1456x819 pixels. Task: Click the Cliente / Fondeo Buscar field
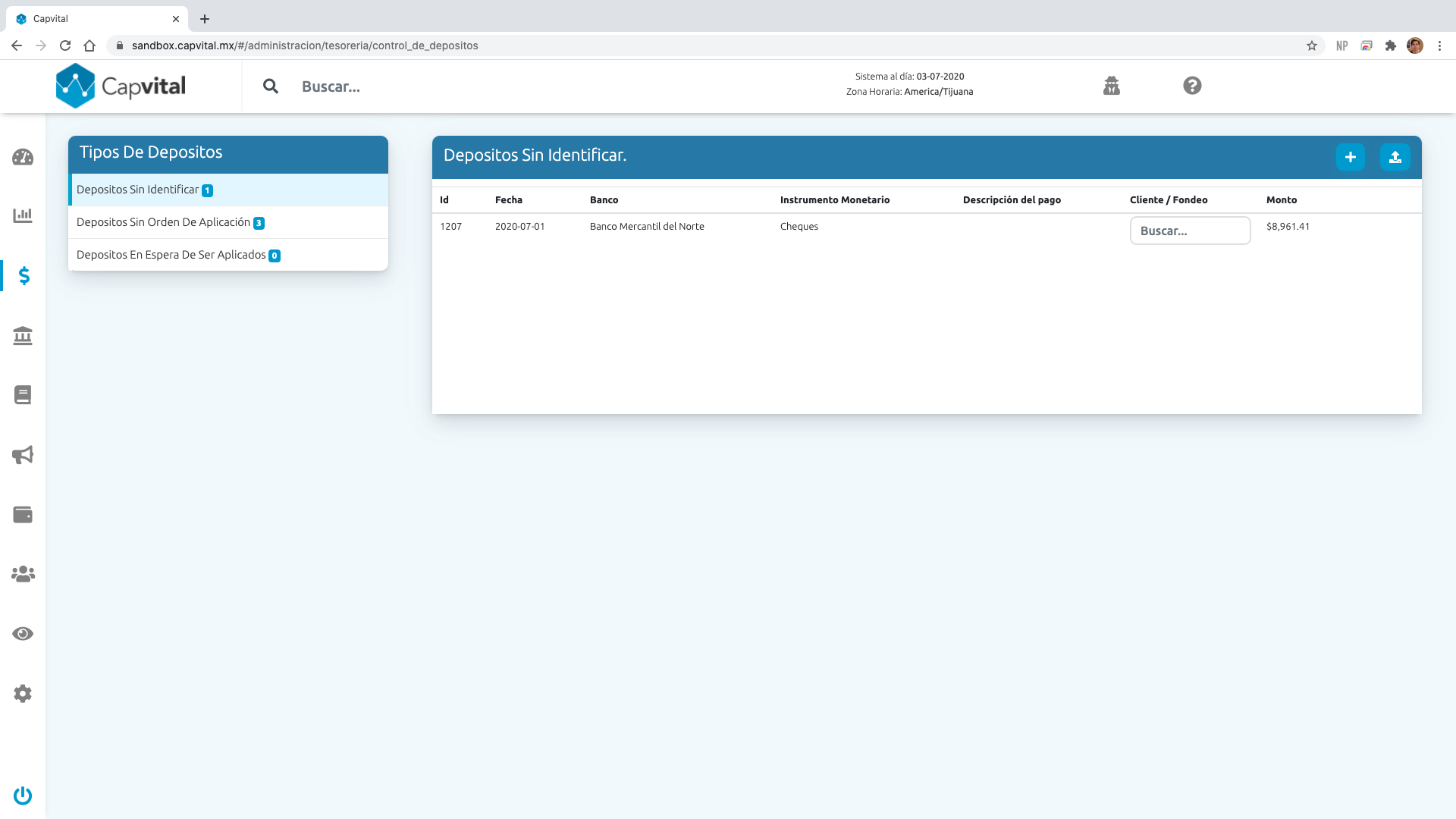1190,231
